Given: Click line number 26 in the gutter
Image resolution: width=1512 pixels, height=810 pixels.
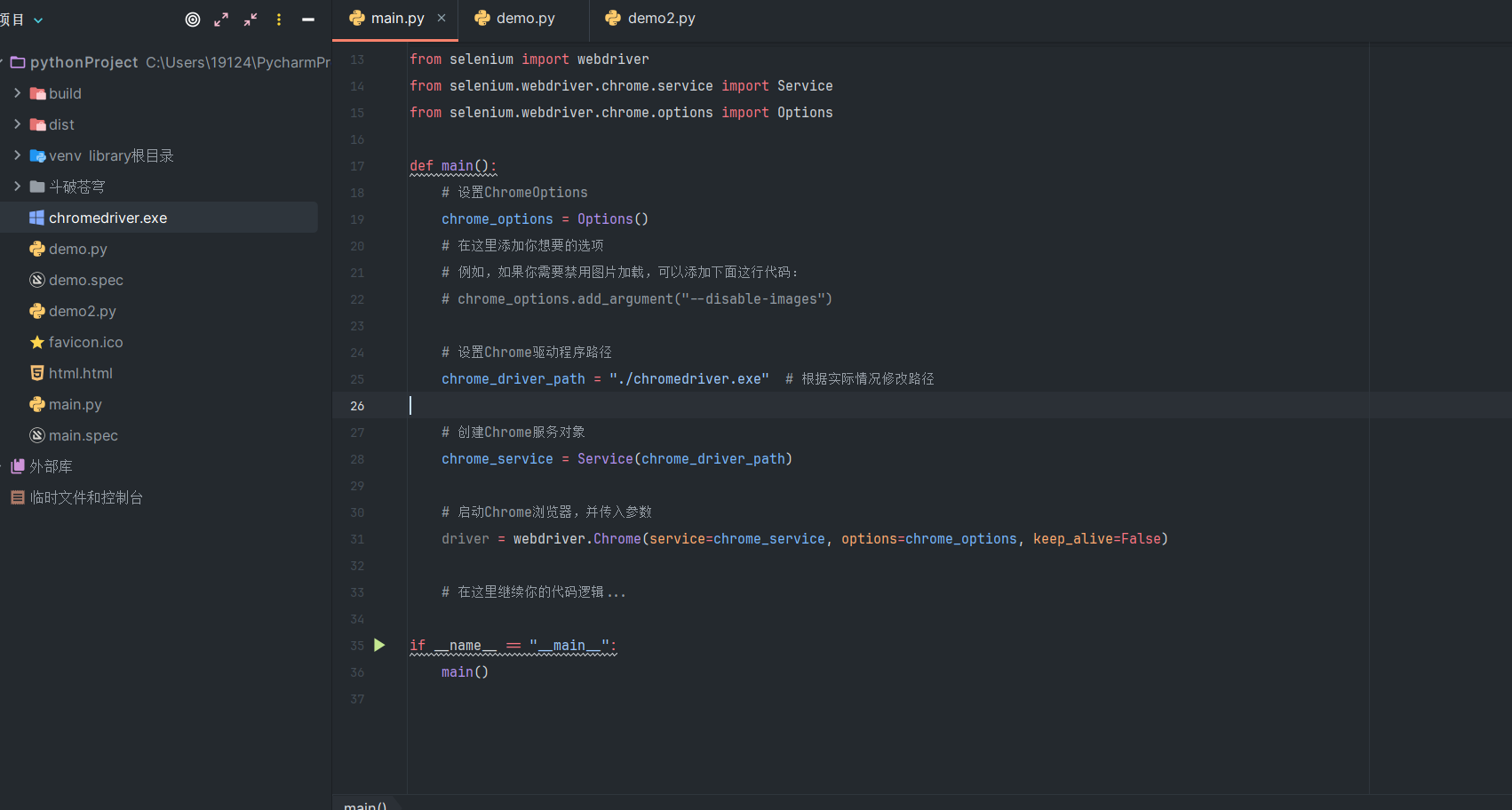Looking at the screenshot, I should pyautogui.click(x=357, y=406).
